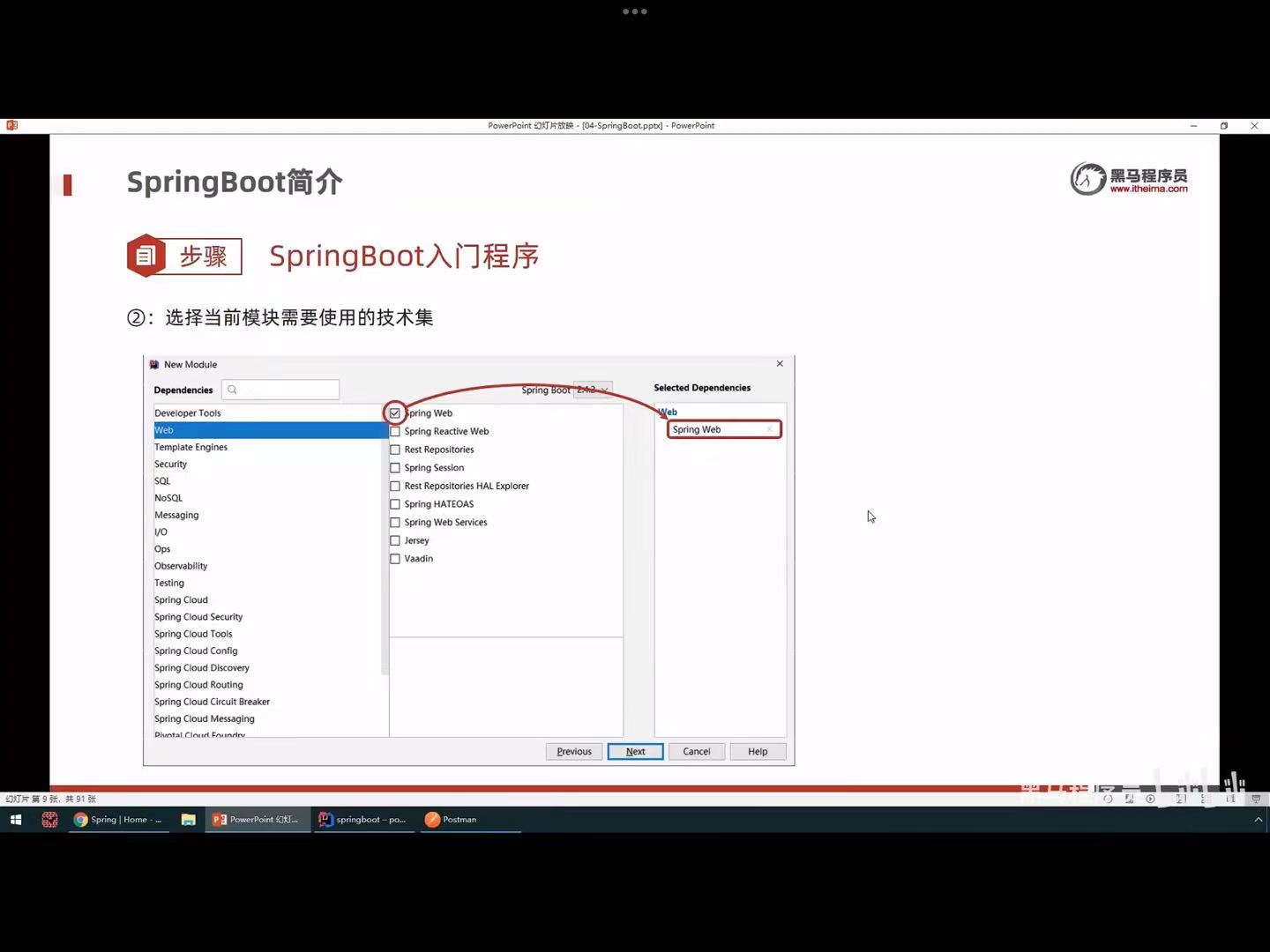Screen dimensions: 1270x952
Task: Close the New Module dialog
Action: click(x=780, y=363)
